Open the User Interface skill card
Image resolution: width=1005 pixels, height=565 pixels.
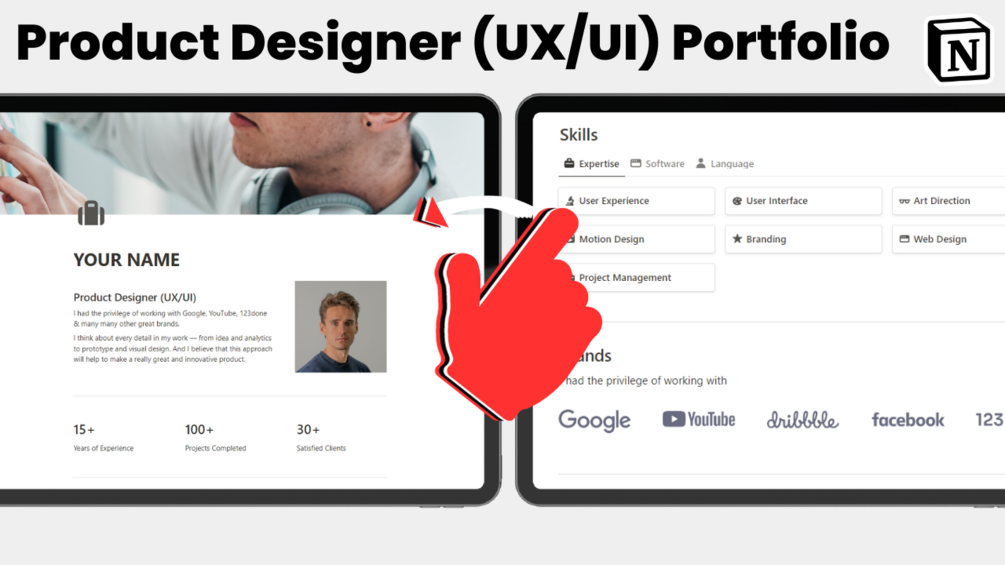803,201
